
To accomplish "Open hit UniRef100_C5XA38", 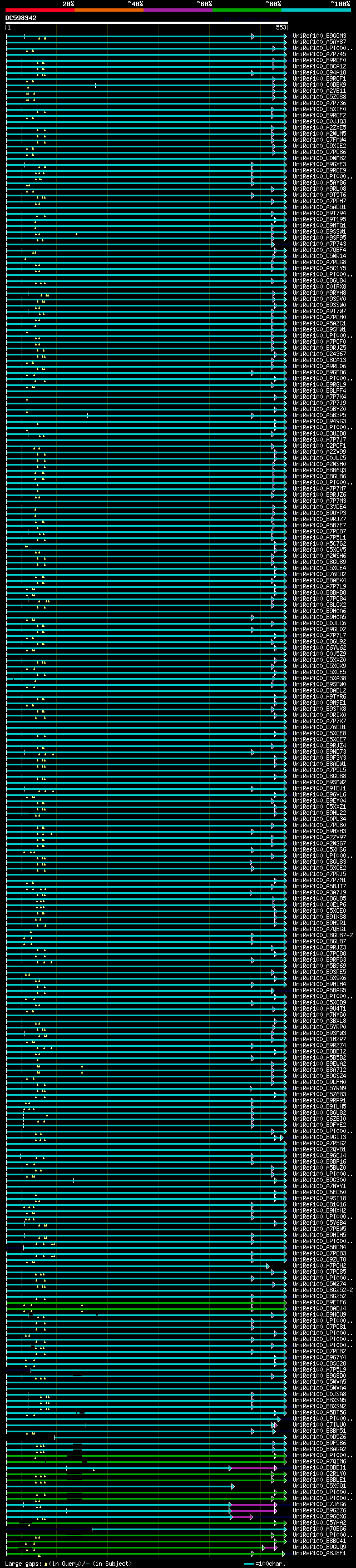I will (x=319, y=678).
